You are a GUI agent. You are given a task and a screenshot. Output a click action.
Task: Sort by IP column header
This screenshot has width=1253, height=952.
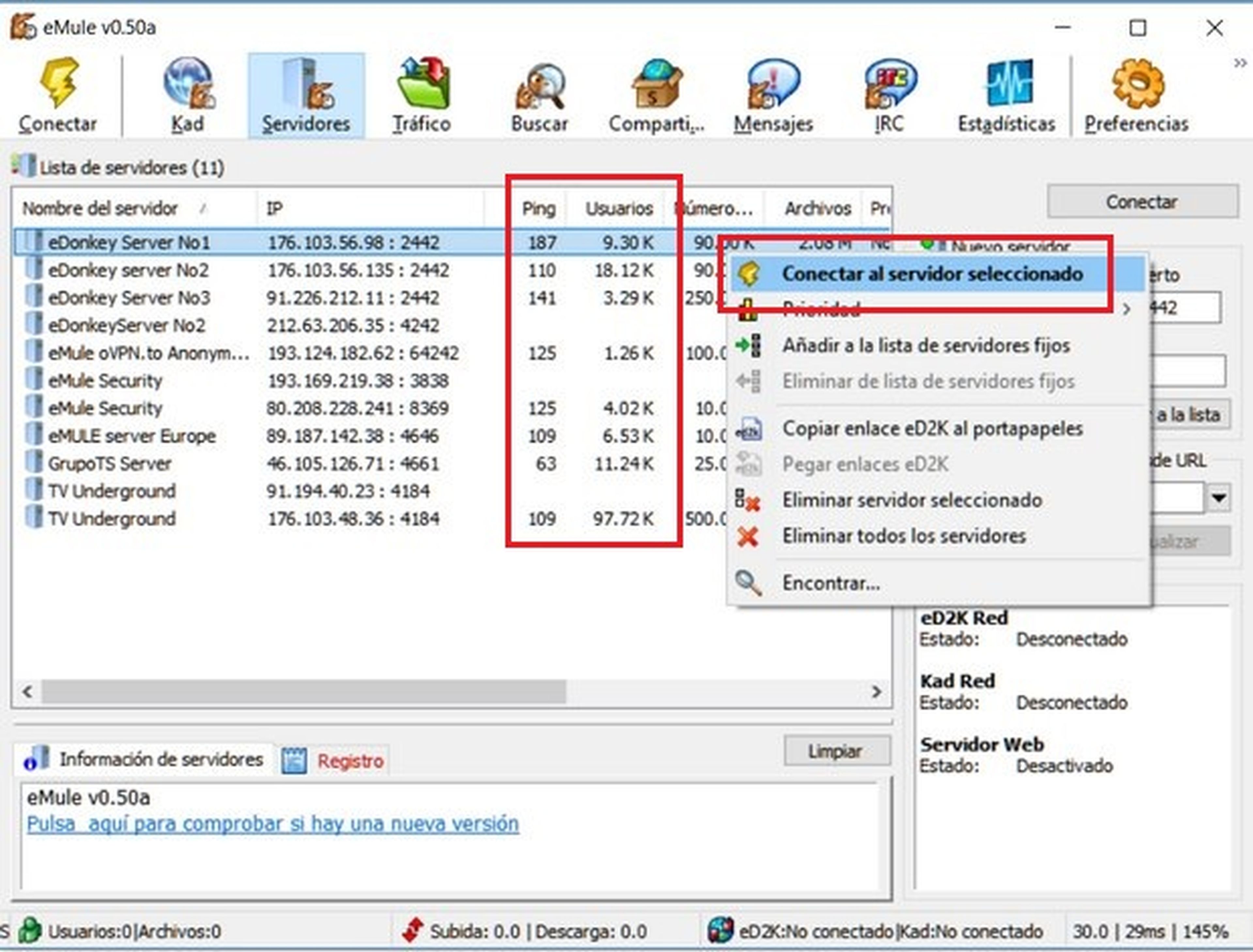point(371,209)
